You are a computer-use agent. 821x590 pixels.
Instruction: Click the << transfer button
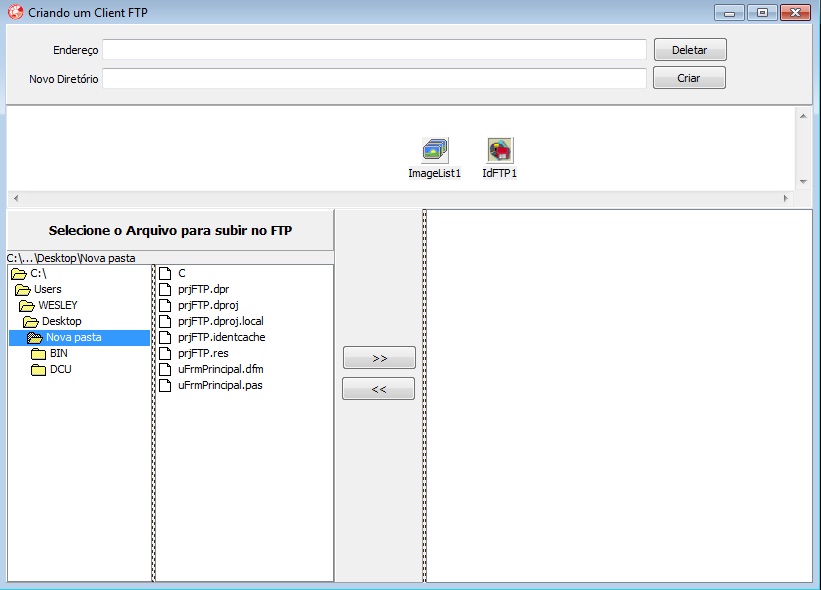click(378, 388)
